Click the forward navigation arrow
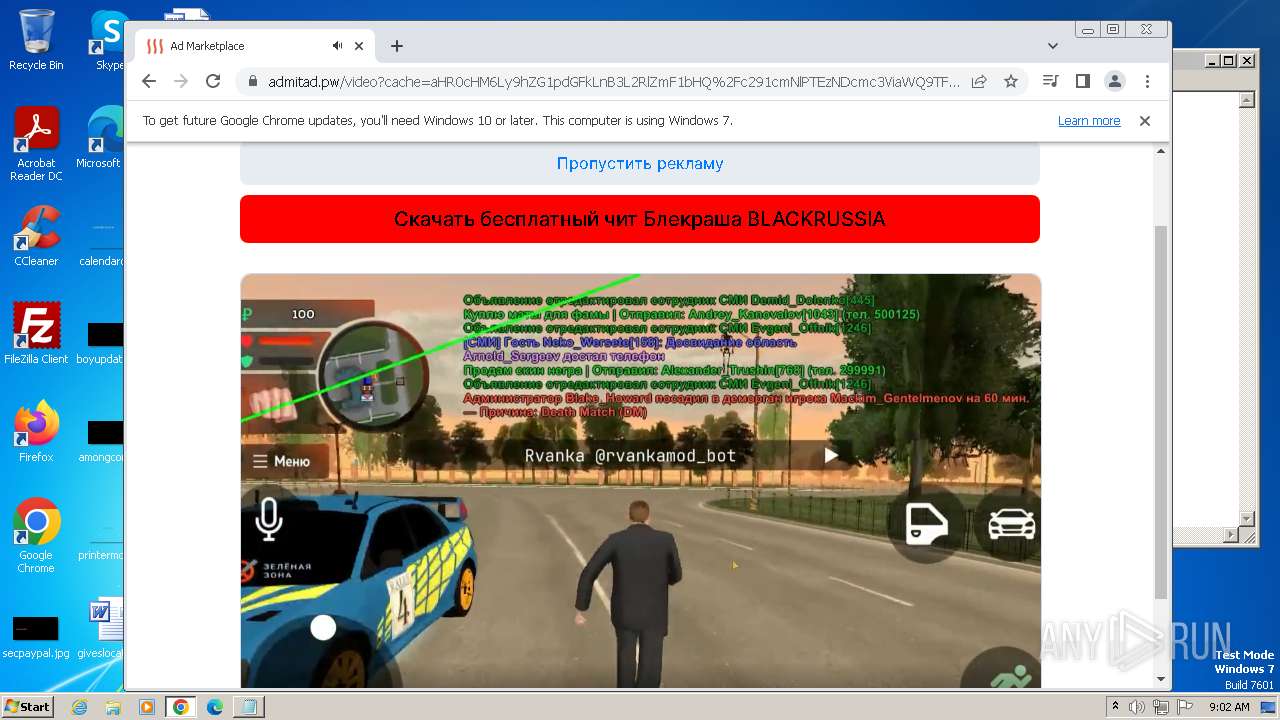The image size is (1280, 720). [181, 82]
